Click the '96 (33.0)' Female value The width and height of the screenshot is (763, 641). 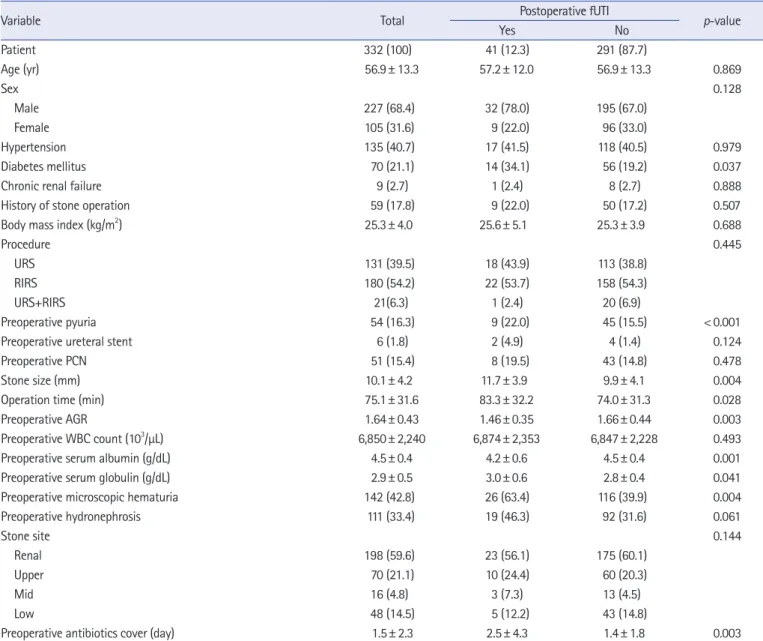pos(625,128)
